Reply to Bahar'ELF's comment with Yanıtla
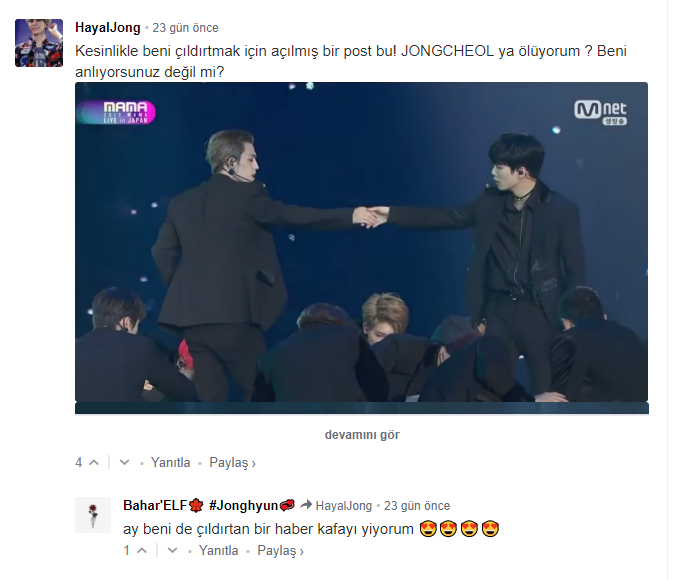Viewport: 673px width, 580px height. 218,550
